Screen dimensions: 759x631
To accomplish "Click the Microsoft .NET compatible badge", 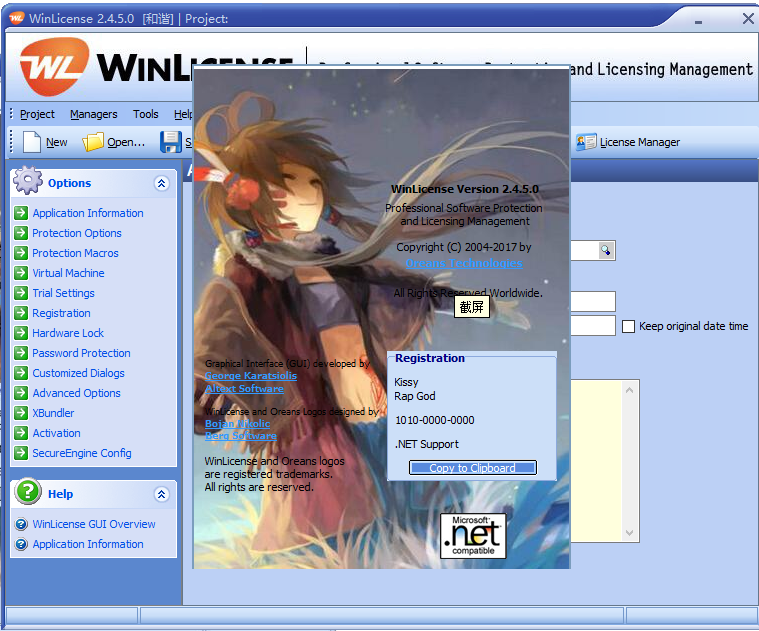I will point(473,536).
